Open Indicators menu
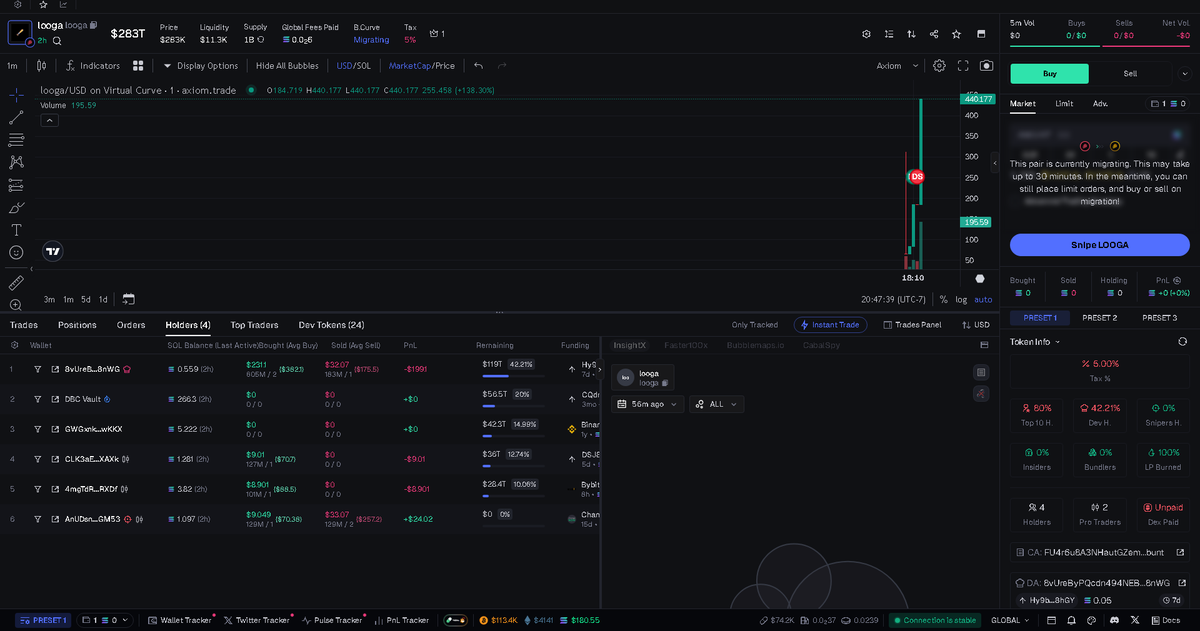 [92, 66]
